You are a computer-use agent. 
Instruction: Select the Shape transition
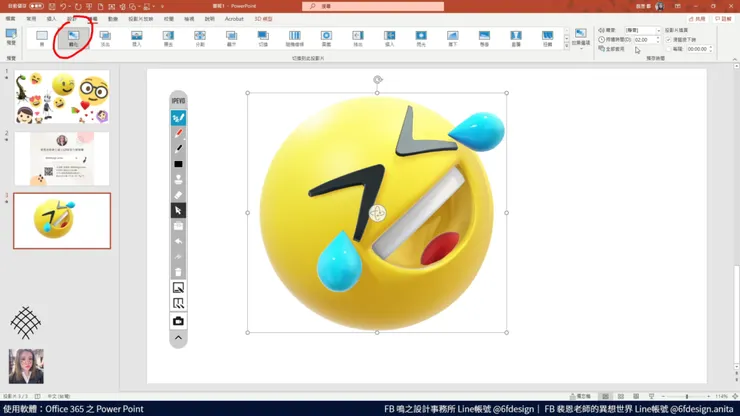(326, 38)
